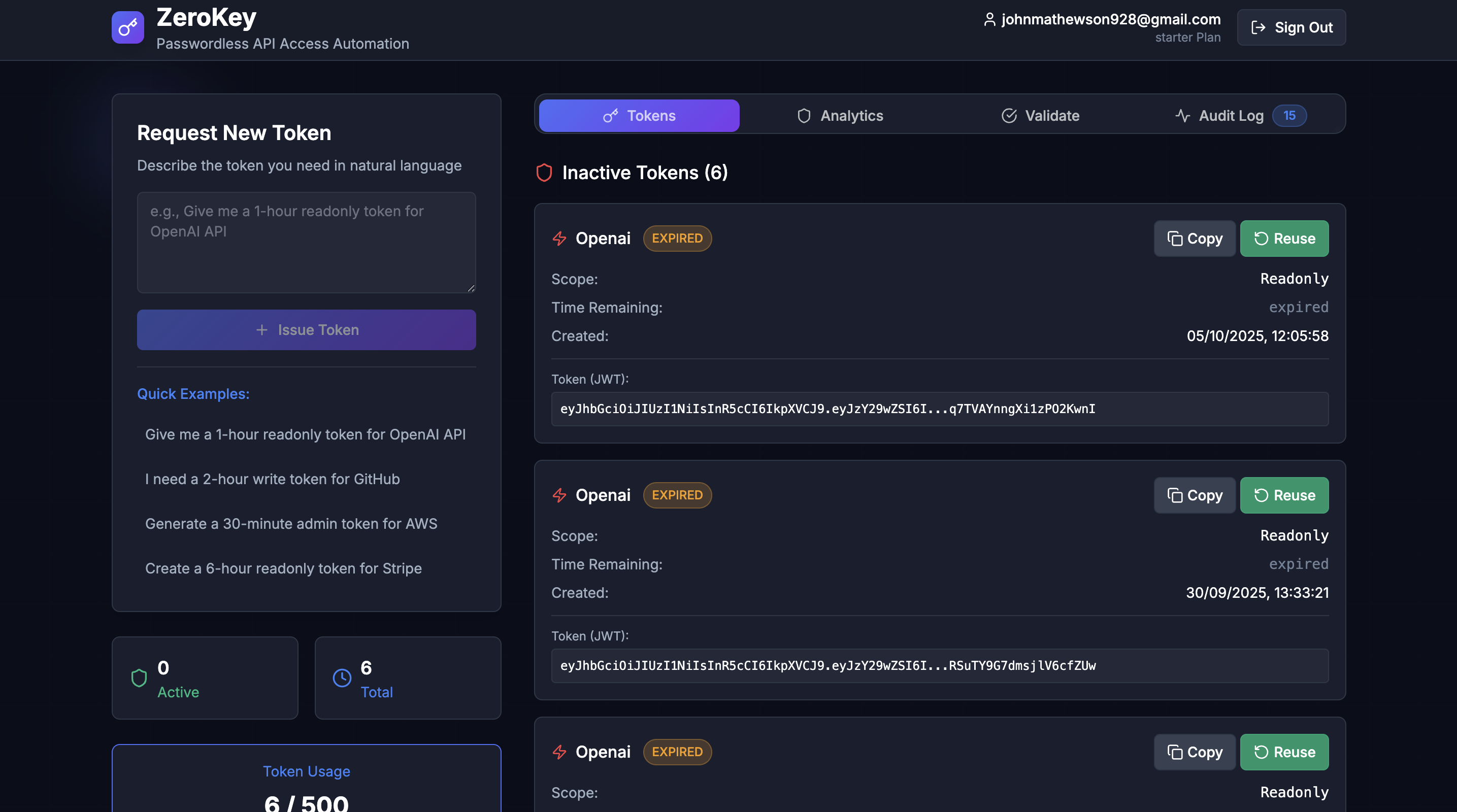Click the red shield icon by Inactive Tokens
The width and height of the screenshot is (1457, 812).
point(544,173)
